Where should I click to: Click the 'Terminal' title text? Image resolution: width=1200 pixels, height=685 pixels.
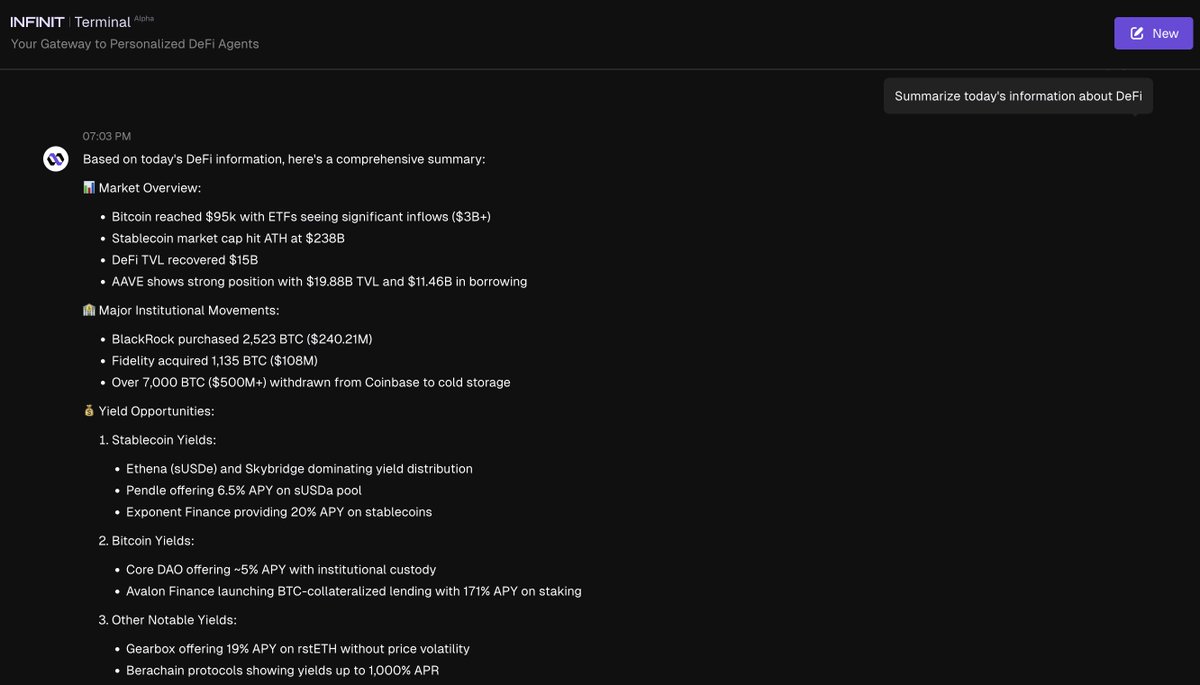pyautogui.click(x=103, y=22)
